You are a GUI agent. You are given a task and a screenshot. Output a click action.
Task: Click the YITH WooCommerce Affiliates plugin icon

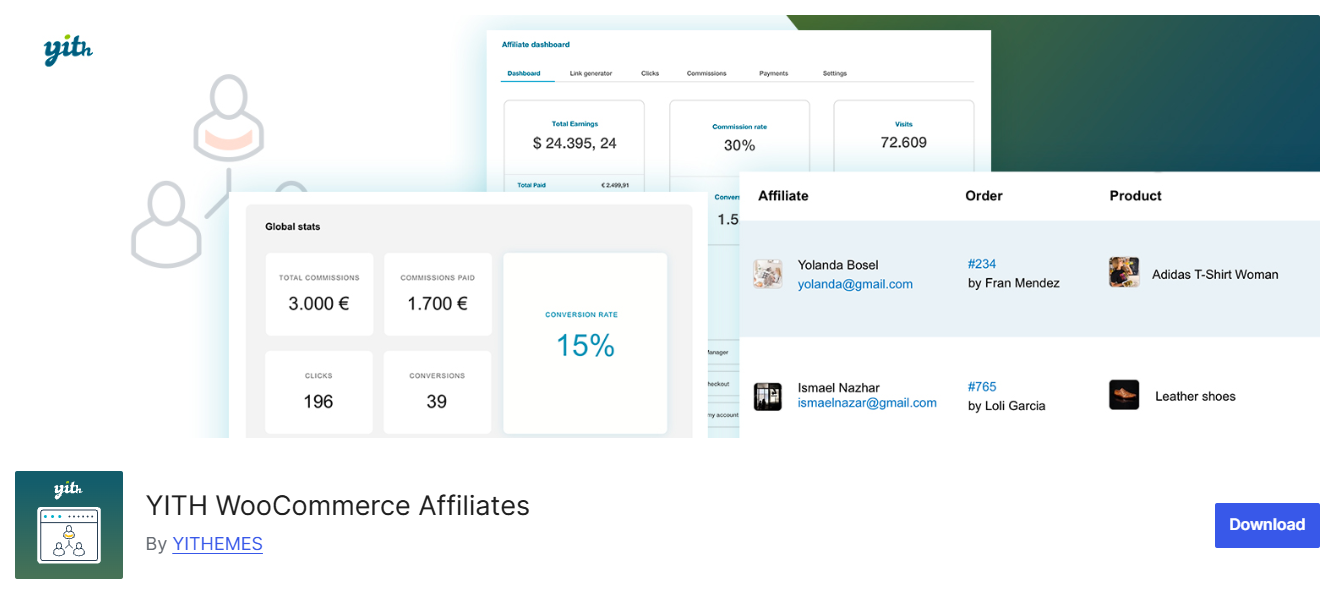(69, 525)
